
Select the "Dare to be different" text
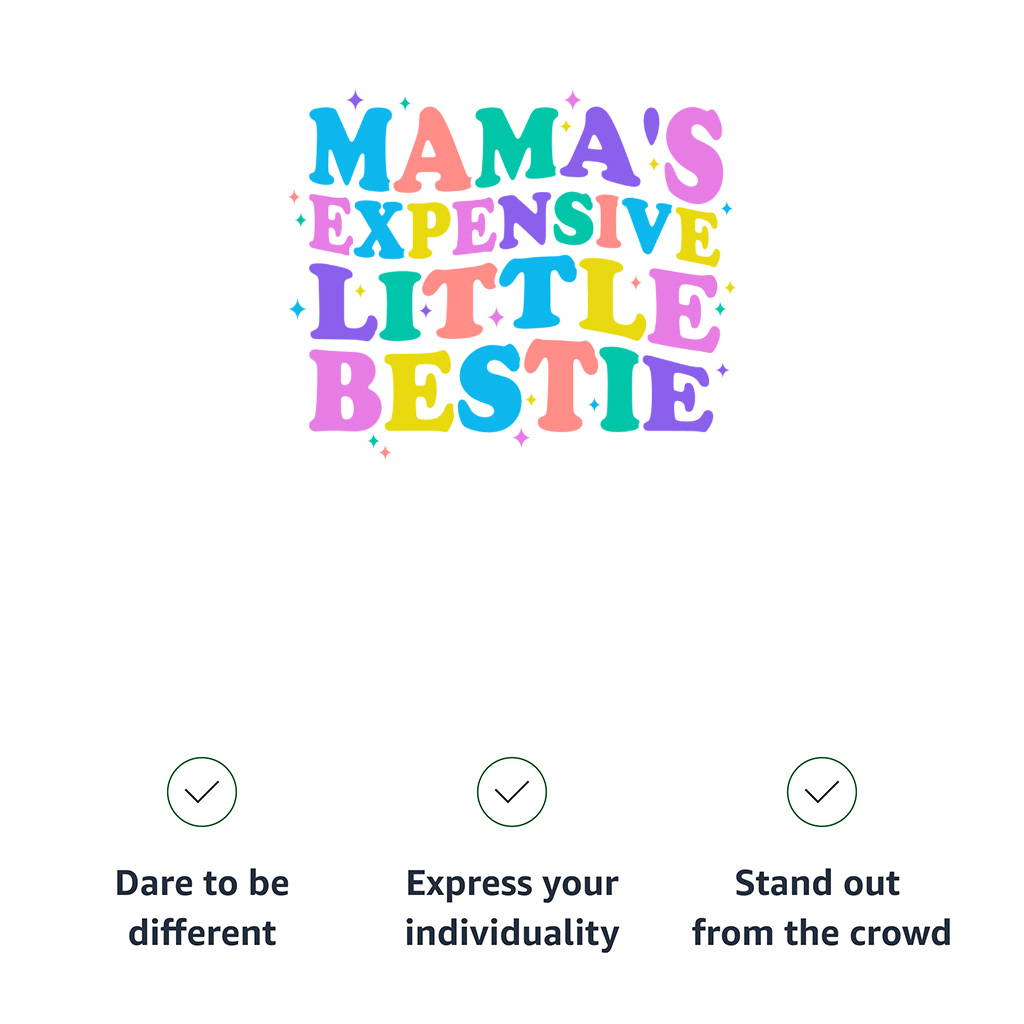(202, 908)
